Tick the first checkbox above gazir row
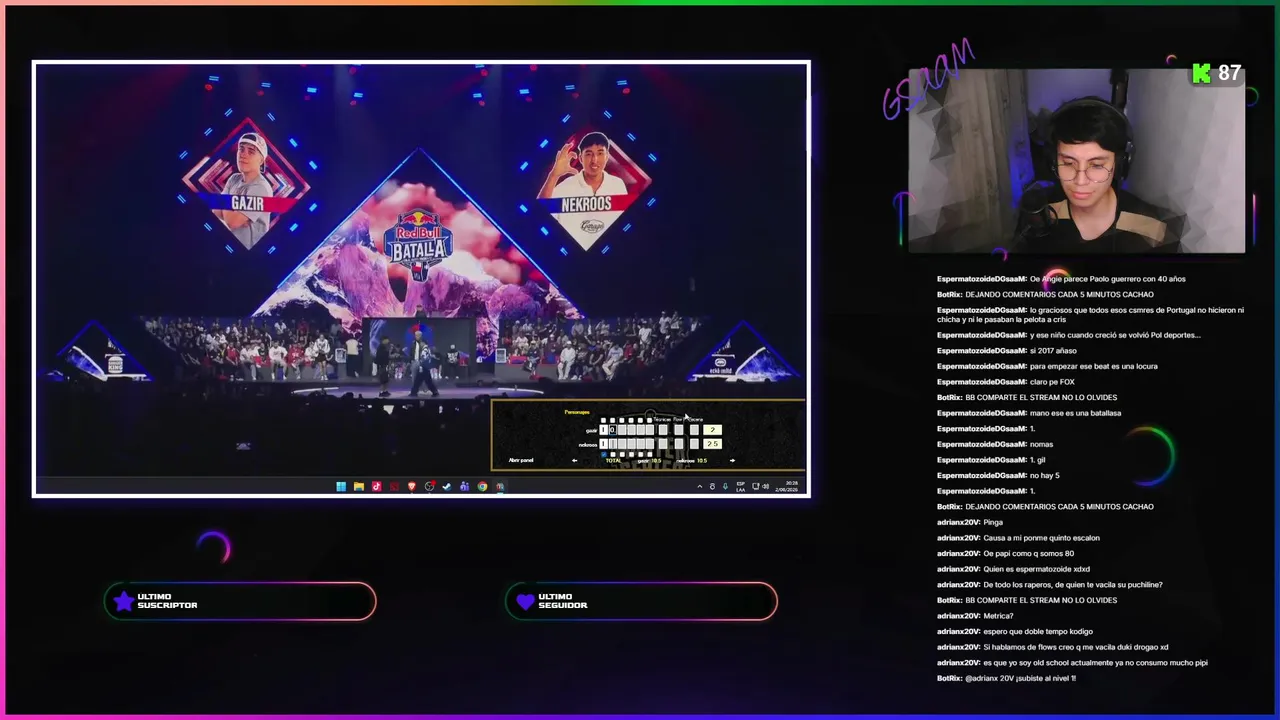Viewport: 1280px width, 720px height. pyautogui.click(x=602, y=421)
